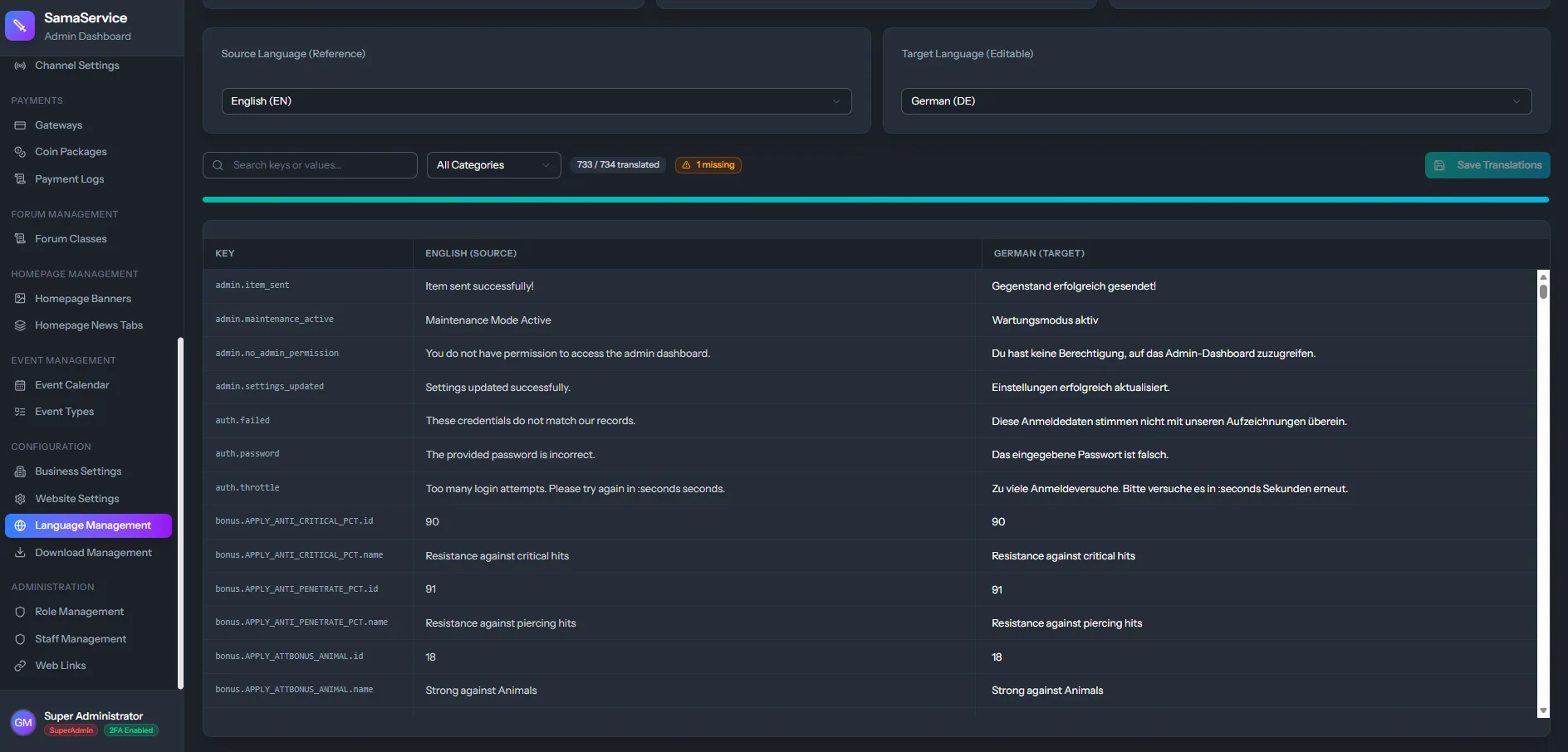The image size is (1568, 752).
Task: Edit German text for auth.password
Action: [1080, 455]
